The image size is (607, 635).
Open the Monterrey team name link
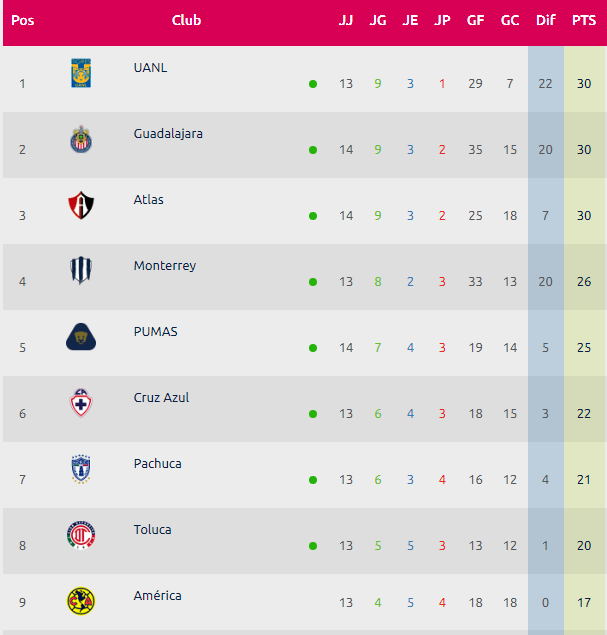165,266
